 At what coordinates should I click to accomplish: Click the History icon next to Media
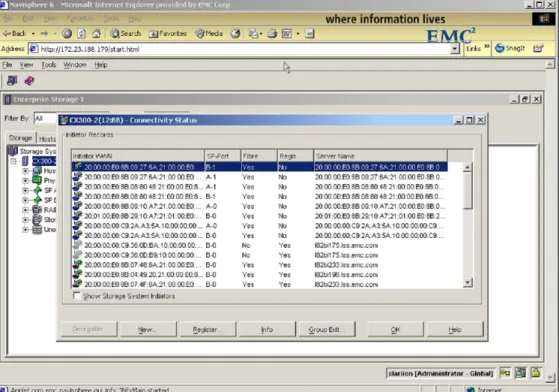pos(235,33)
